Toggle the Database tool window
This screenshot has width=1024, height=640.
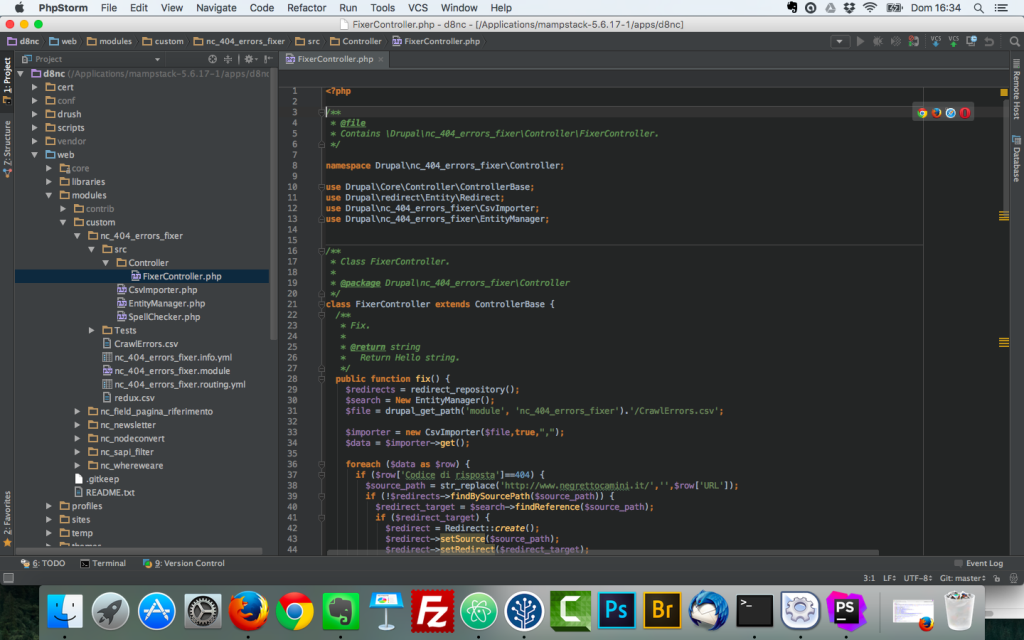[x=1015, y=160]
